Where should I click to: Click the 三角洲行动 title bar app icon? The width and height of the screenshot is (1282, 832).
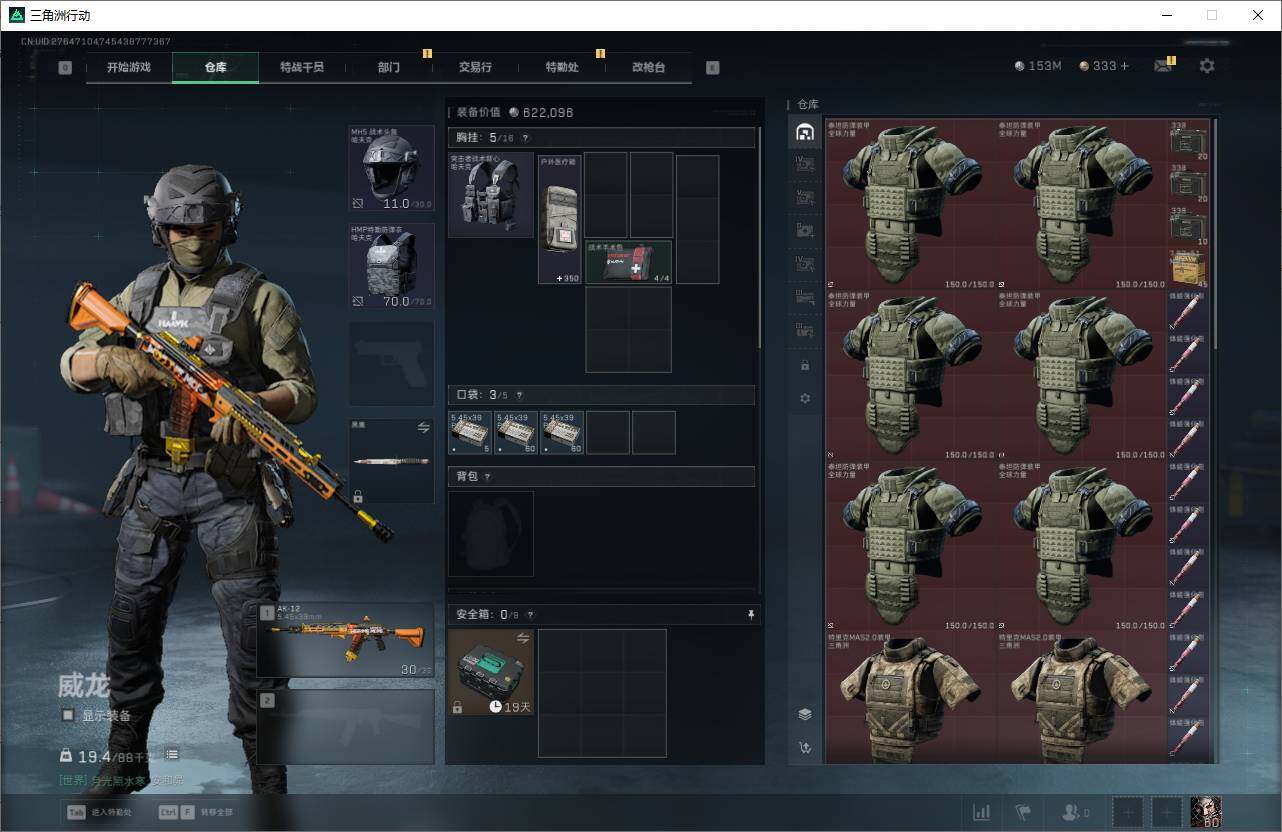coord(16,15)
